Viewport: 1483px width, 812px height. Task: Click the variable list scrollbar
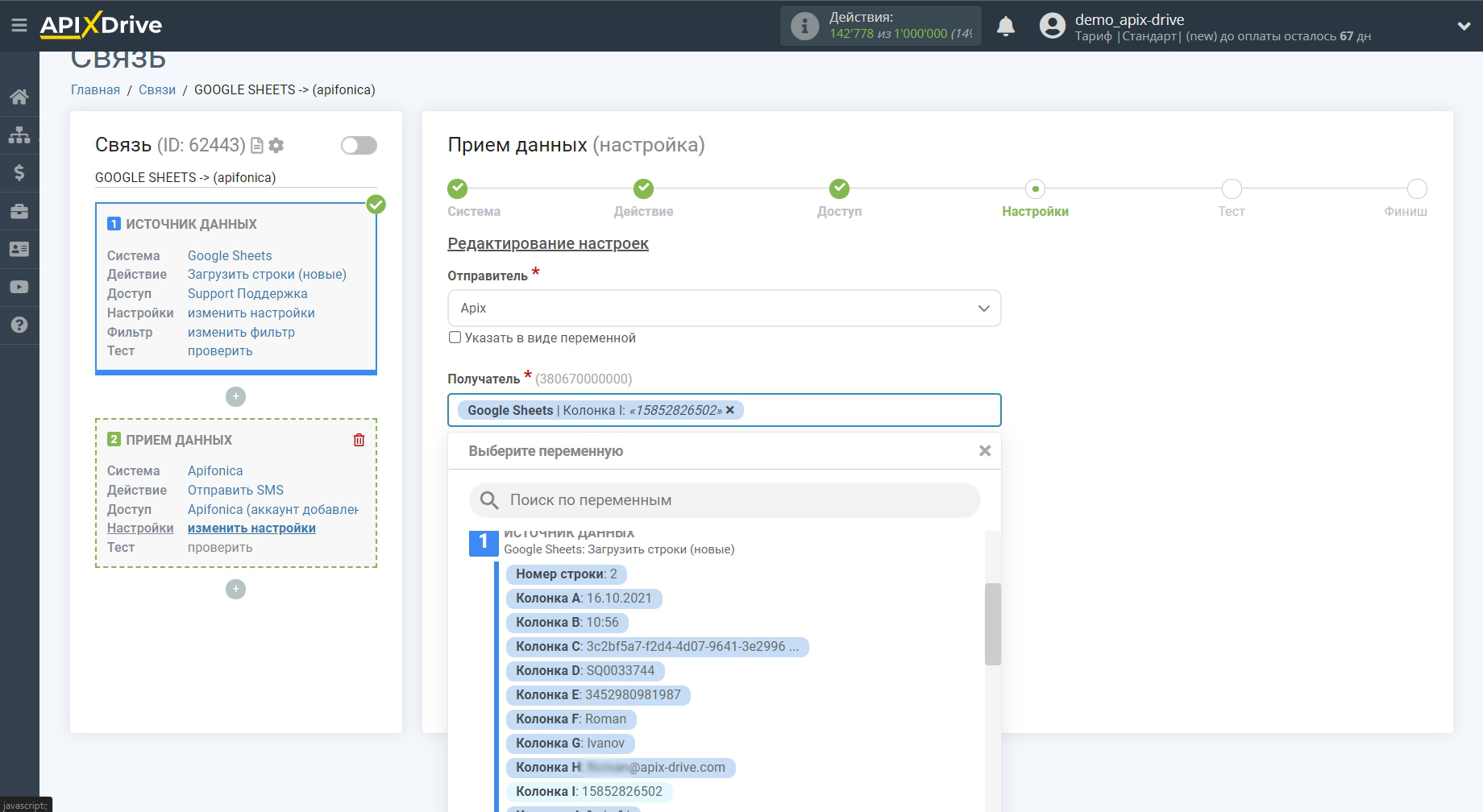pos(992,624)
